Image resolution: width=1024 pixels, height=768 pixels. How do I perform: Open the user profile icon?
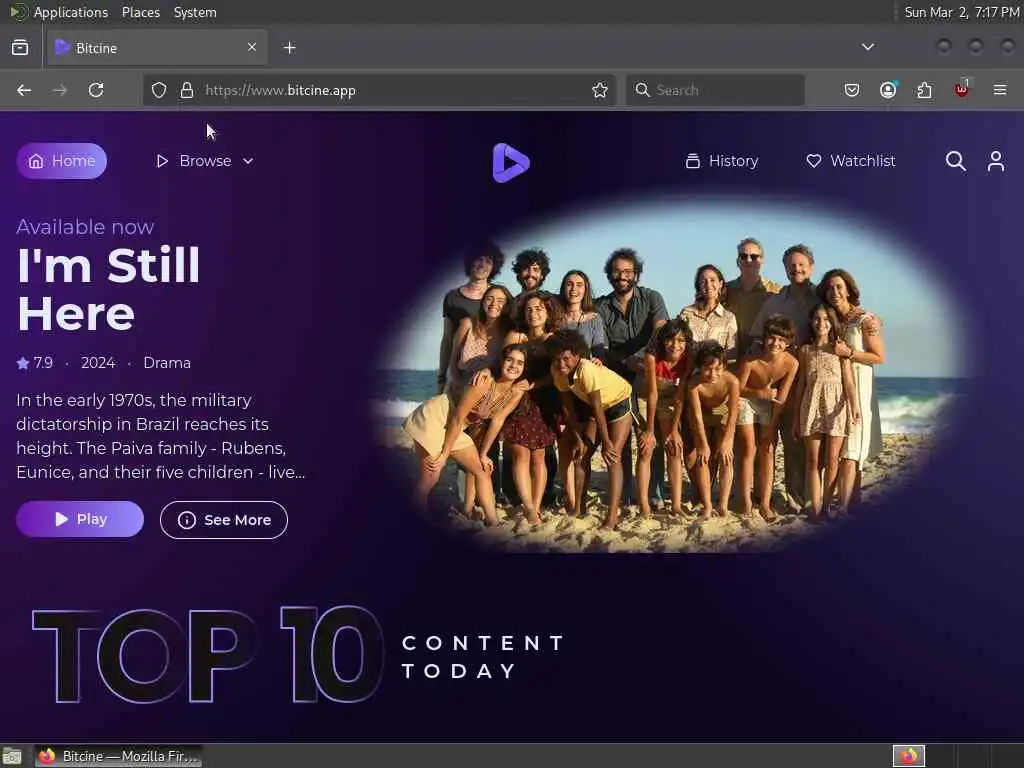tap(995, 161)
